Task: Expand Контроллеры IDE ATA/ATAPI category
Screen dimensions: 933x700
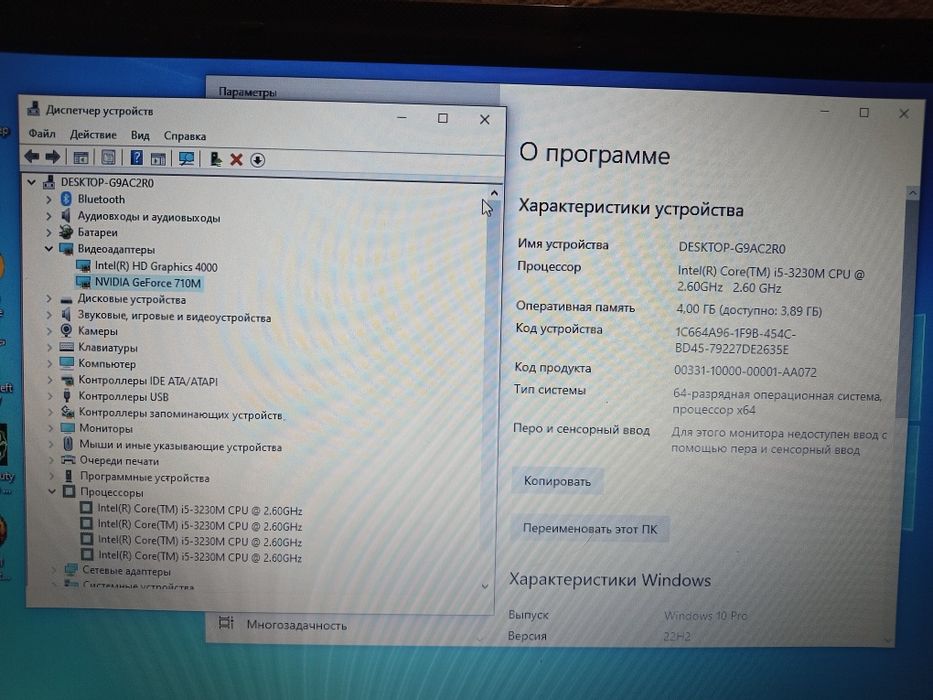Action: (50, 380)
